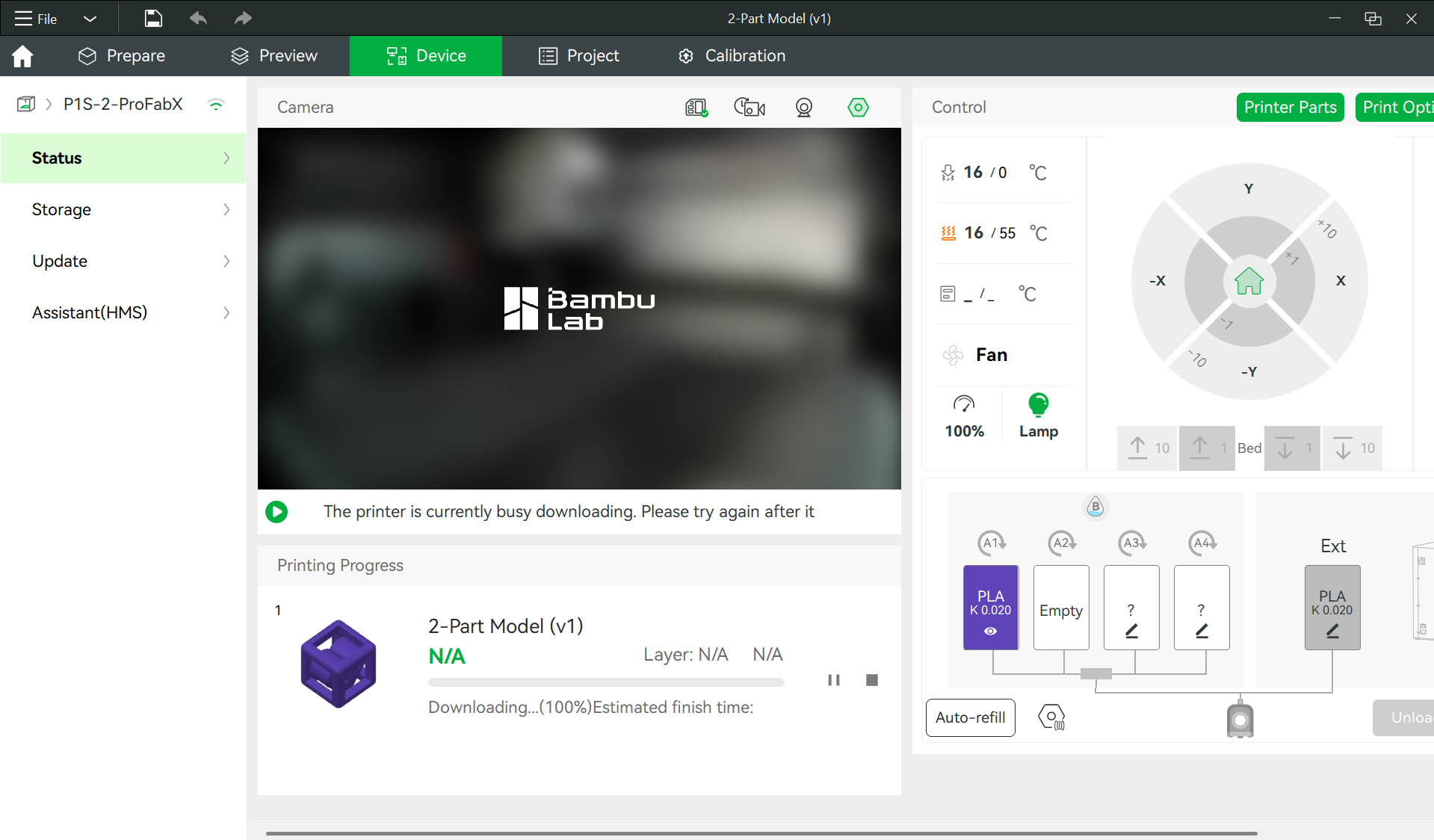1434x840 pixels.
Task: Select the Empty AMS slot A2
Action: coord(1061,608)
